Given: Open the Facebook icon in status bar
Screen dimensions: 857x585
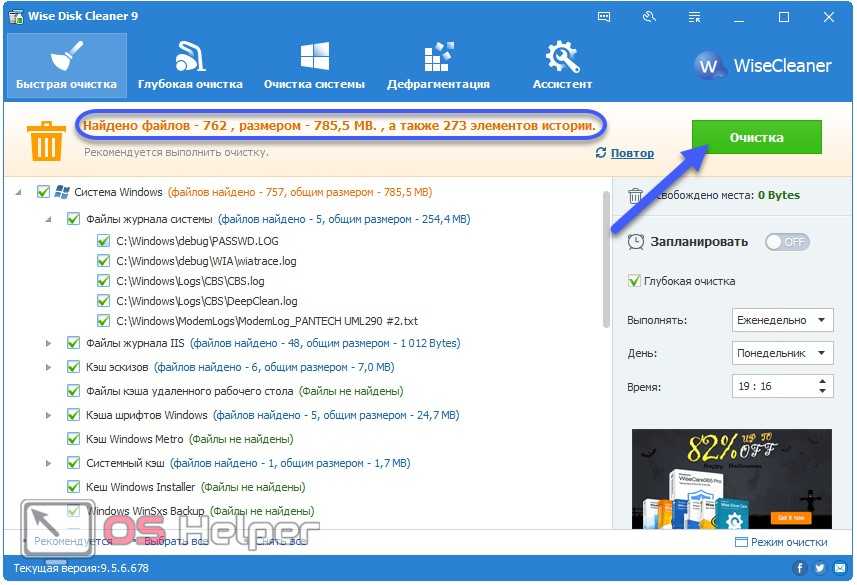Looking at the screenshot, I should point(800,568).
